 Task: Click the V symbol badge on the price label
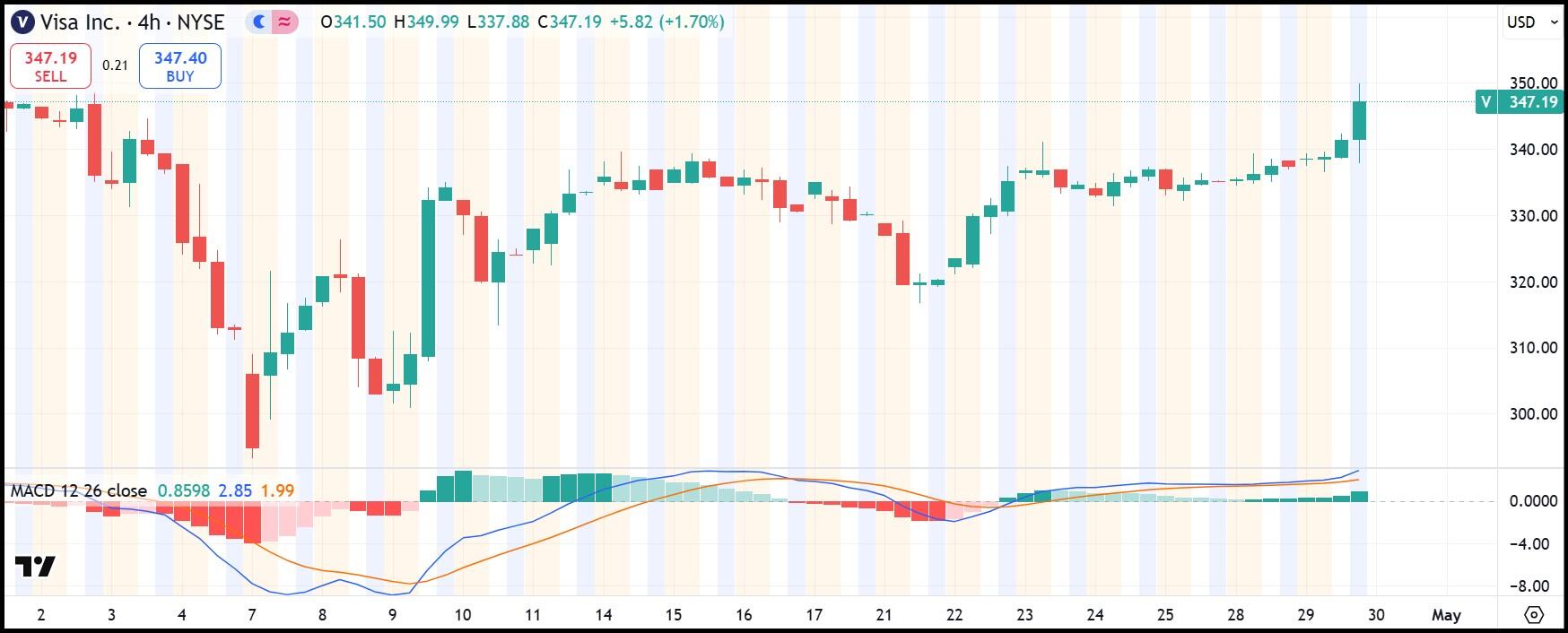click(1486, 102)
